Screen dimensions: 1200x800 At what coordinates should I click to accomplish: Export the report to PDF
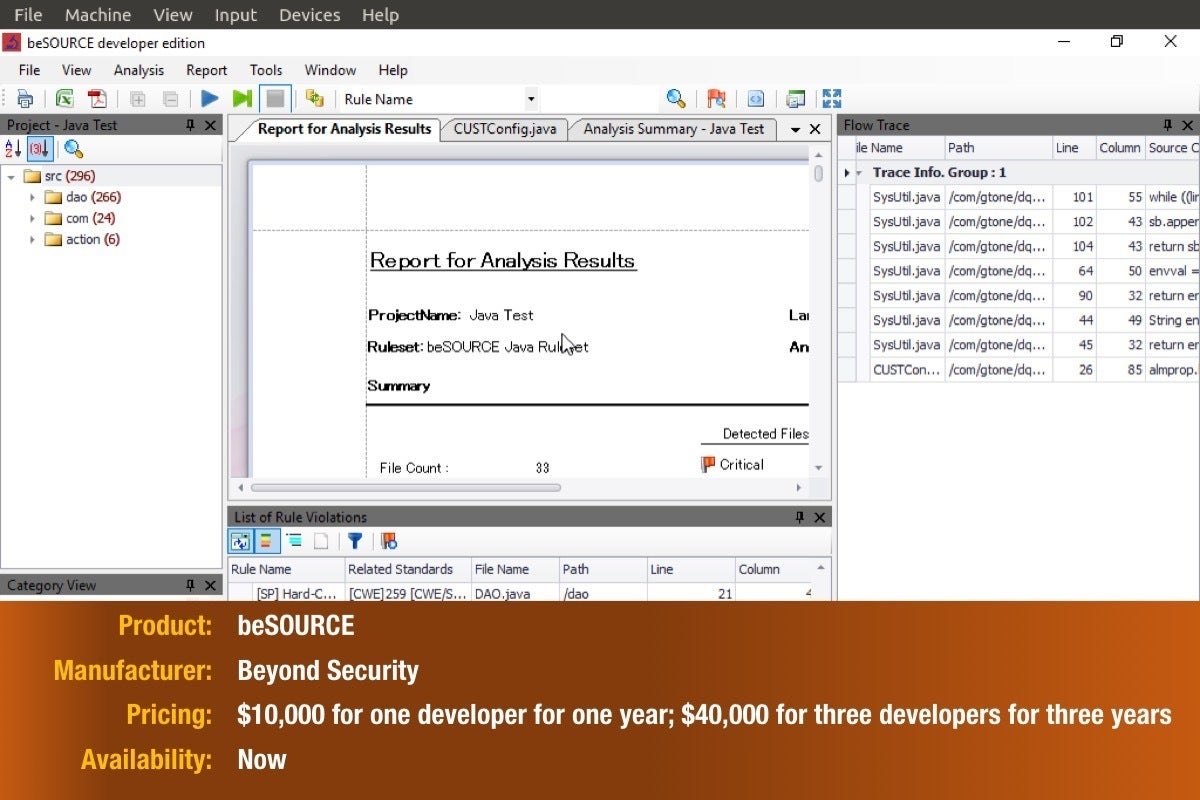coord(97,99)
